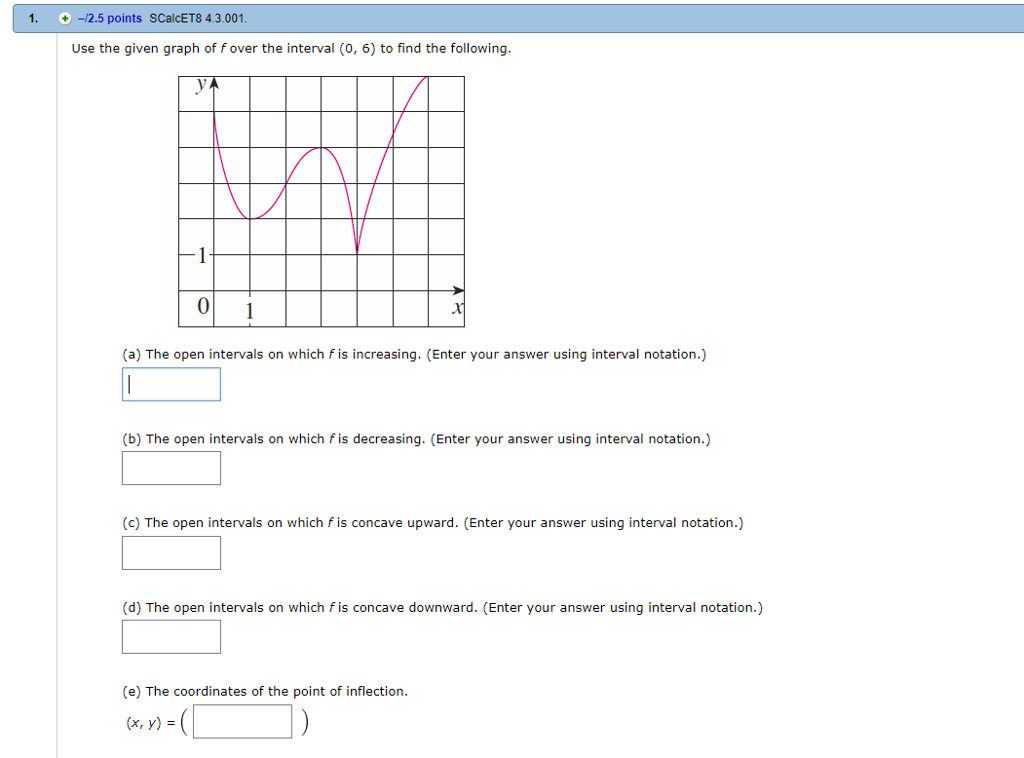Click the graph of f

(320, 200)
